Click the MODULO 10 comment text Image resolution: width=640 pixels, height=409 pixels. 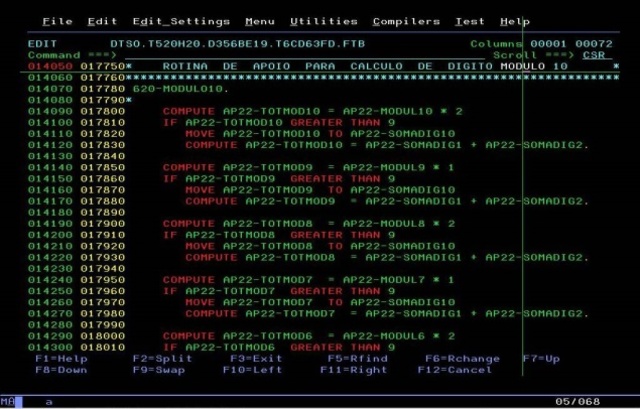pyautogui.click(x=533, y=66)
